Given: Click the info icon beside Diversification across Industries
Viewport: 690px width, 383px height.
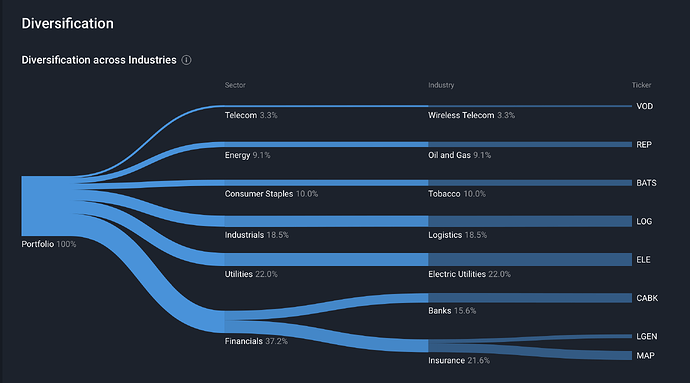Looking at the screenshot, I should (187, 60).
